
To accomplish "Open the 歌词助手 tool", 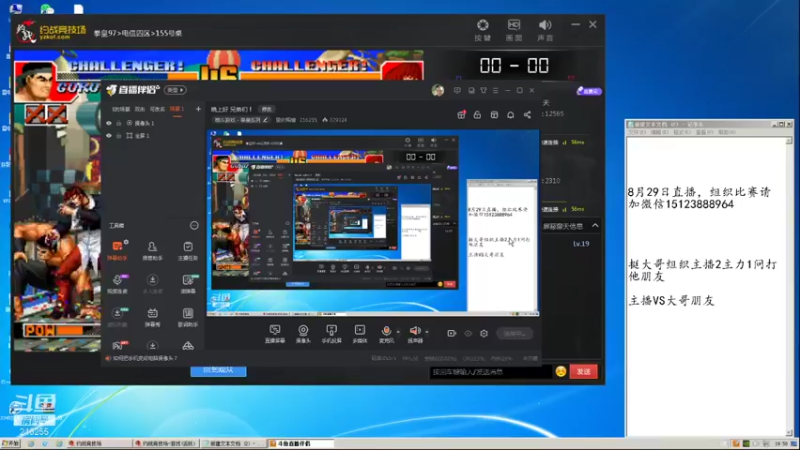I will click(x=188, y=317).
